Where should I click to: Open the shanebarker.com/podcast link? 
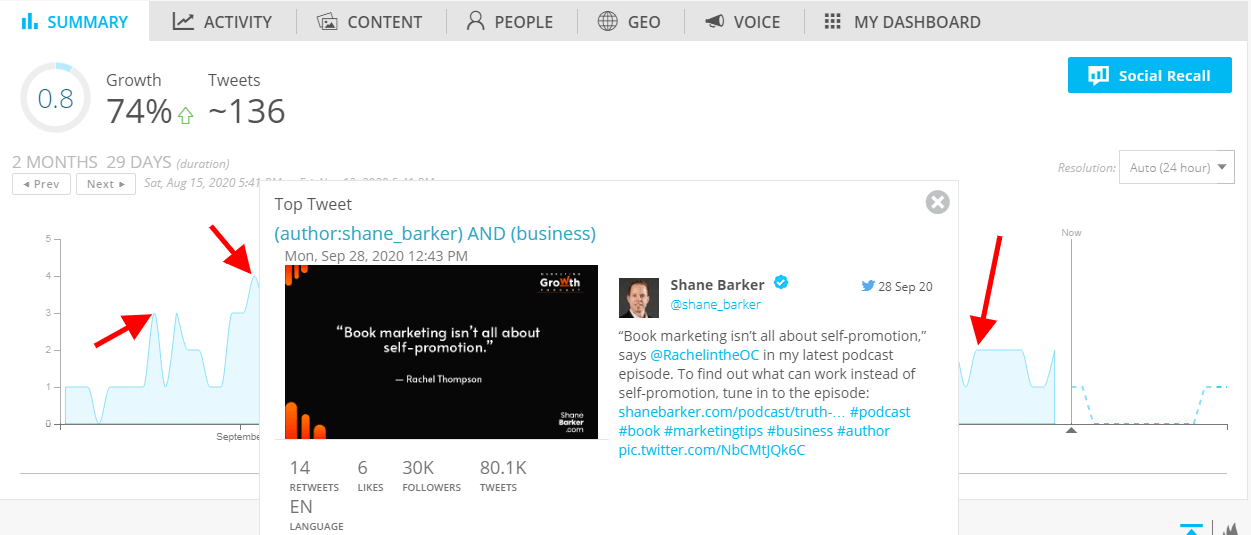click(x=732, y=412)
